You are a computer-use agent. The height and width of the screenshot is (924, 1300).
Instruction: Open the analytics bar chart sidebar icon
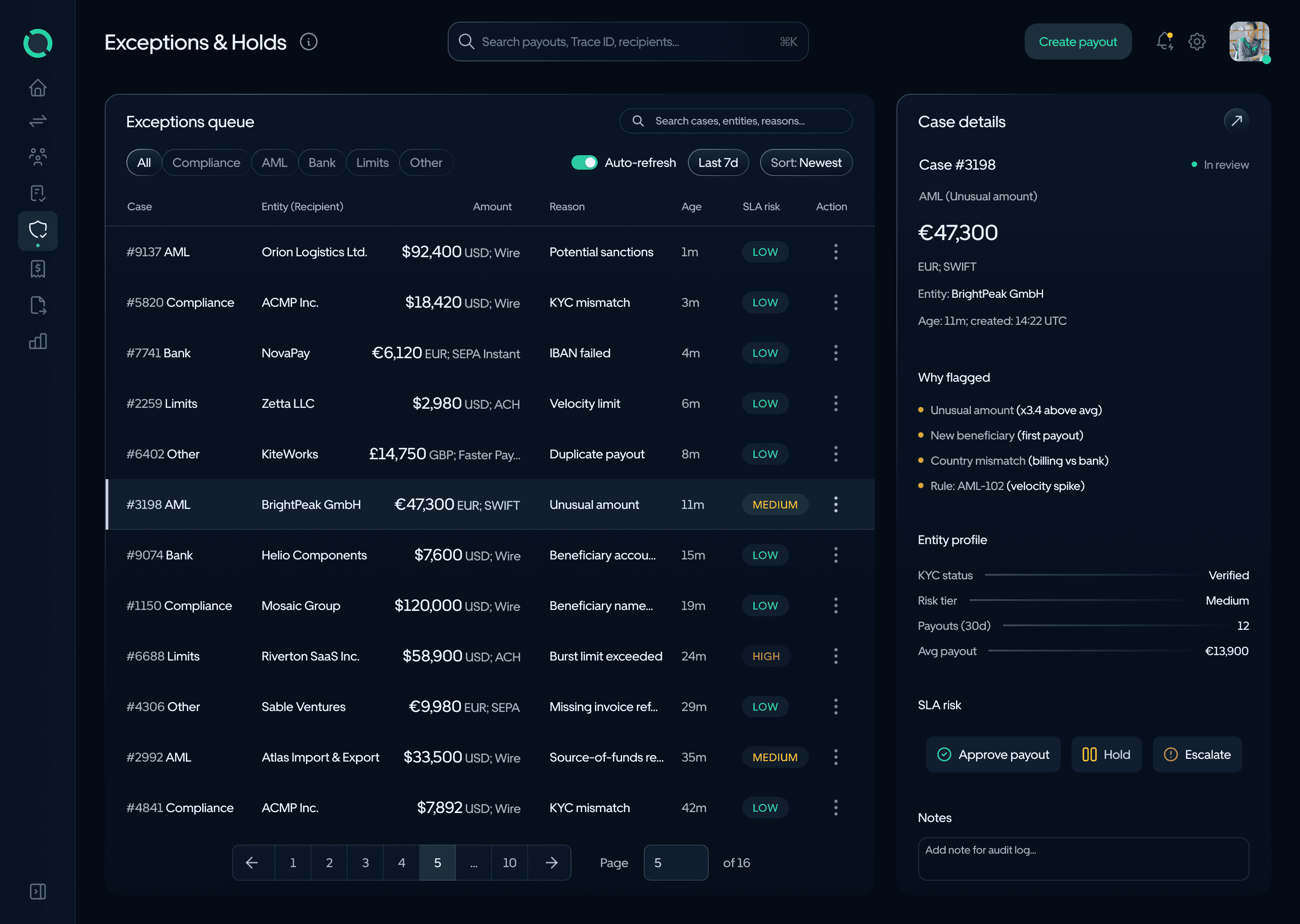[x=37, y=342]
